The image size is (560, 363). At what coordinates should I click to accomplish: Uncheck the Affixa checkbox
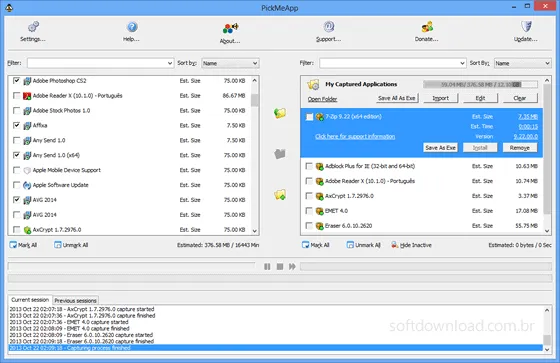point(16,125)
